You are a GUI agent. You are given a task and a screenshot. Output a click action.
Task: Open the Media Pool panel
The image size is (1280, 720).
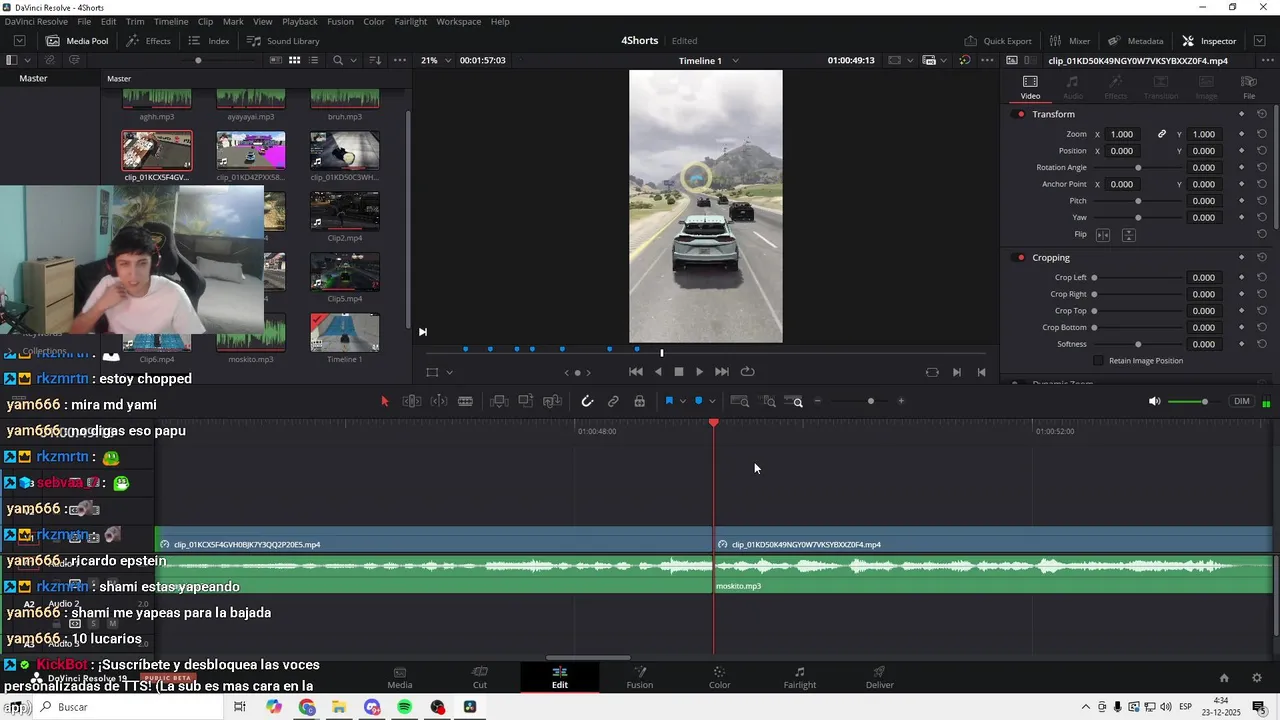click(77, 41)
